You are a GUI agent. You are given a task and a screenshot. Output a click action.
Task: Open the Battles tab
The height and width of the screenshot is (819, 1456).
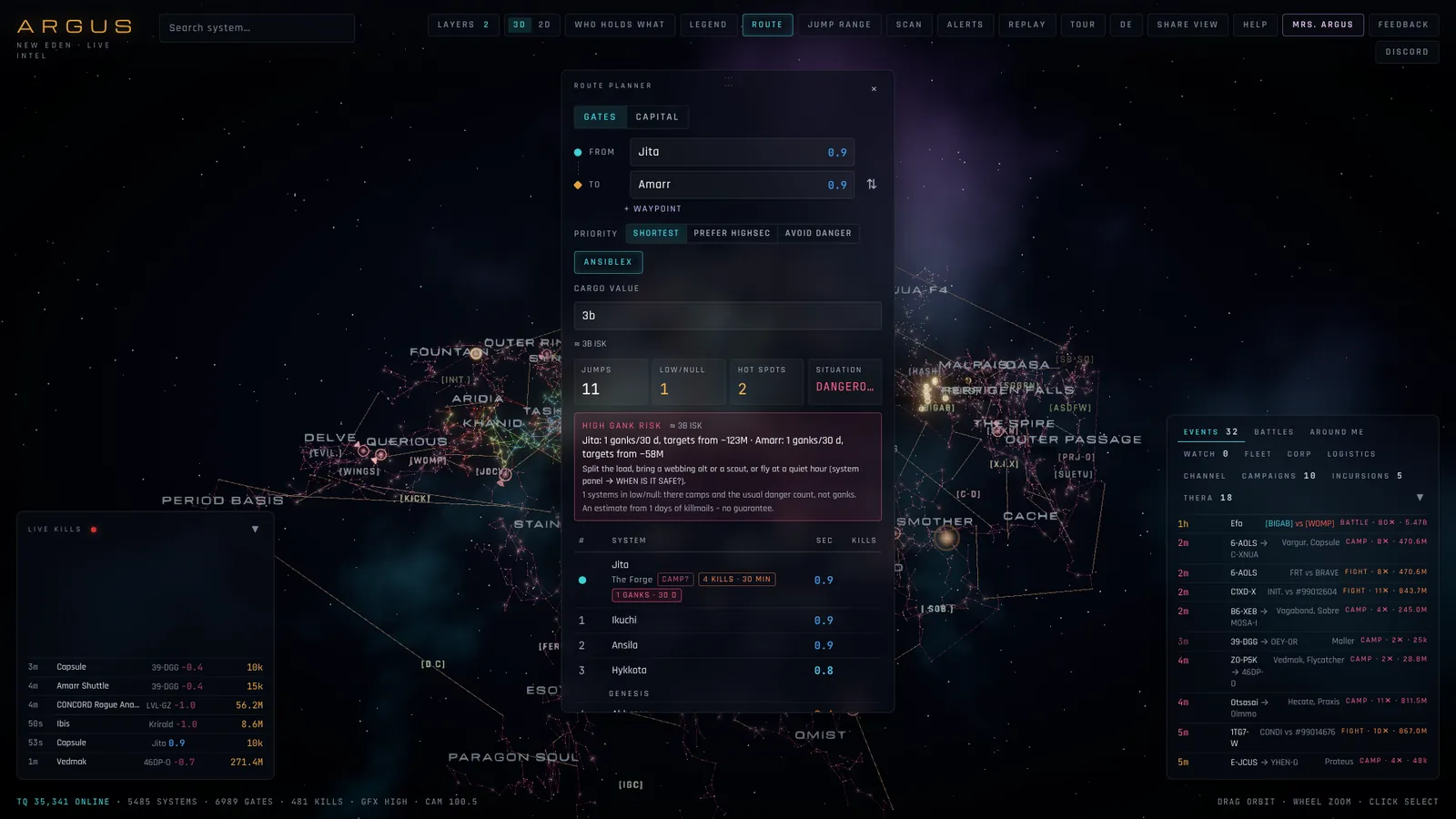1274,432
